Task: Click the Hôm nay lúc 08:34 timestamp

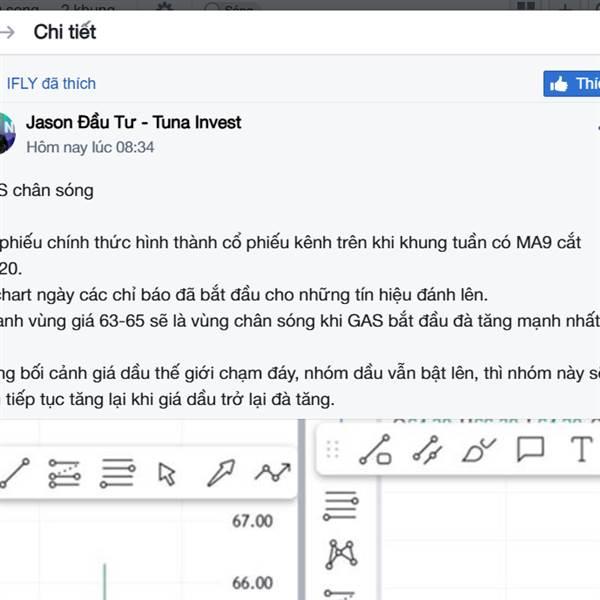Action: click(90, 147)
